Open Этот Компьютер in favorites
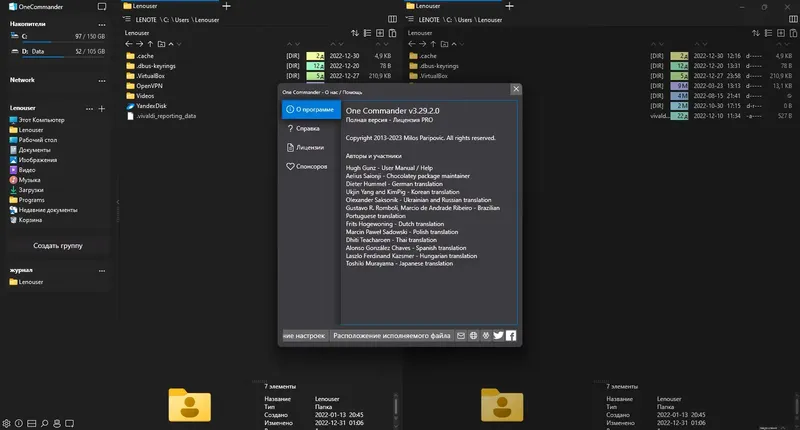 37,120
